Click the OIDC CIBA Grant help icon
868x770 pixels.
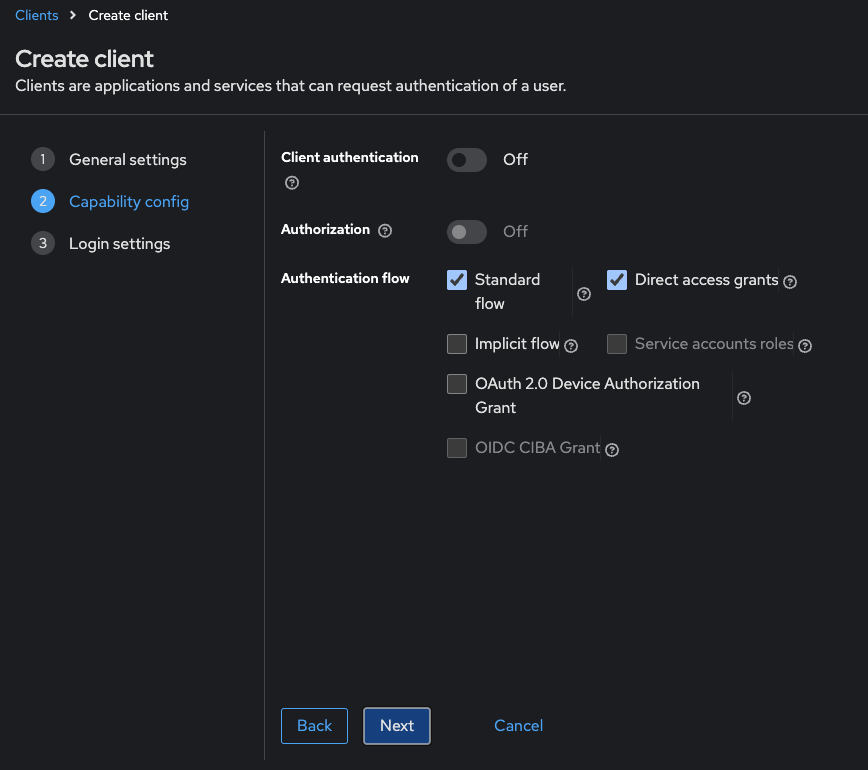611,450
